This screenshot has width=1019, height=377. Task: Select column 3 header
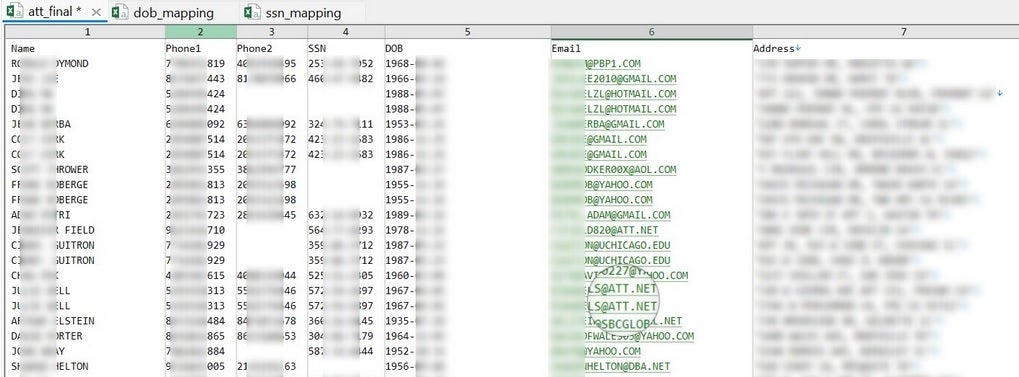click(x=272, y=31)
